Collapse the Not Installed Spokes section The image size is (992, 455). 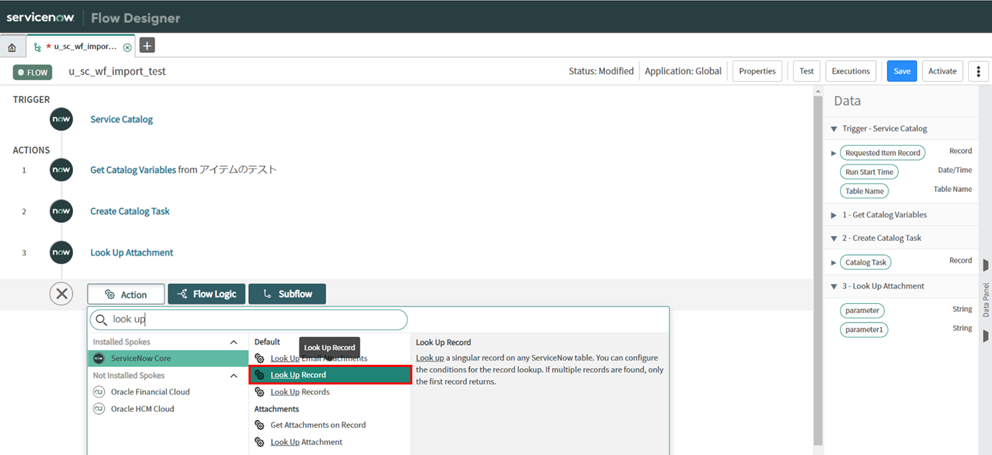click(x=233, y=375)
